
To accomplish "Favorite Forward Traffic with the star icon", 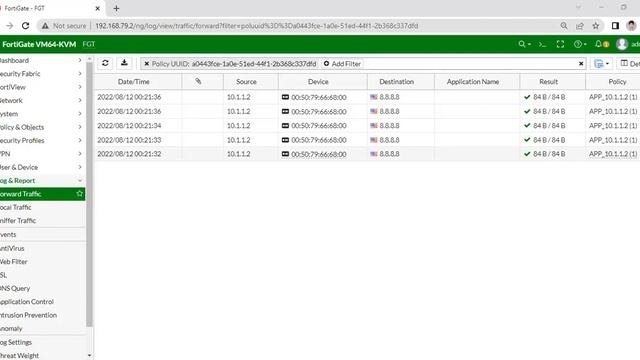I will (80, 194).
